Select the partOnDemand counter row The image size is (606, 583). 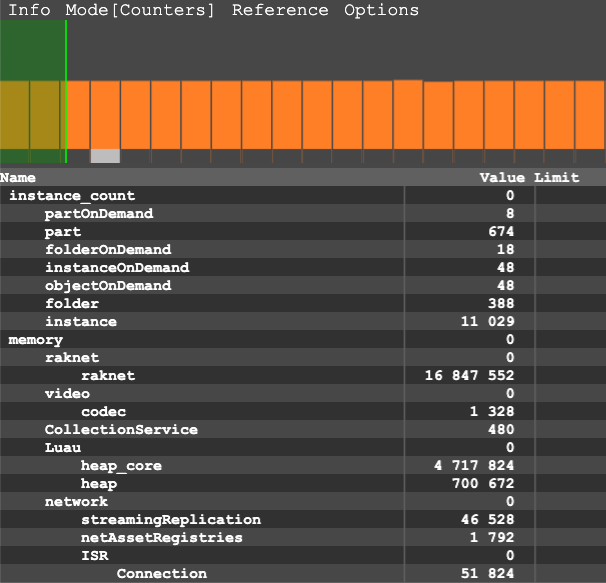tap(303, 213)
